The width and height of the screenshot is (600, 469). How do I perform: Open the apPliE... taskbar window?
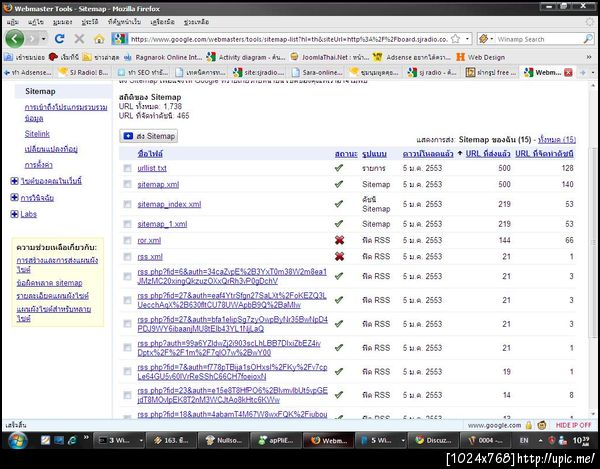point(276,441)
